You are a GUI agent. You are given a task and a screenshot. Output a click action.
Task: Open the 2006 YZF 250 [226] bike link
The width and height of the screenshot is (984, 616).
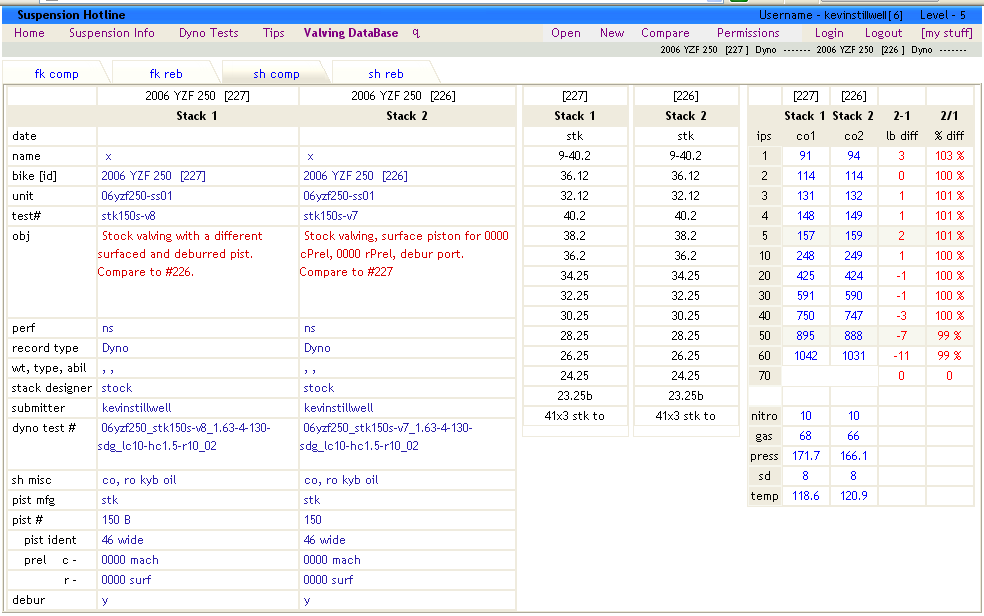tap(355, 176)
